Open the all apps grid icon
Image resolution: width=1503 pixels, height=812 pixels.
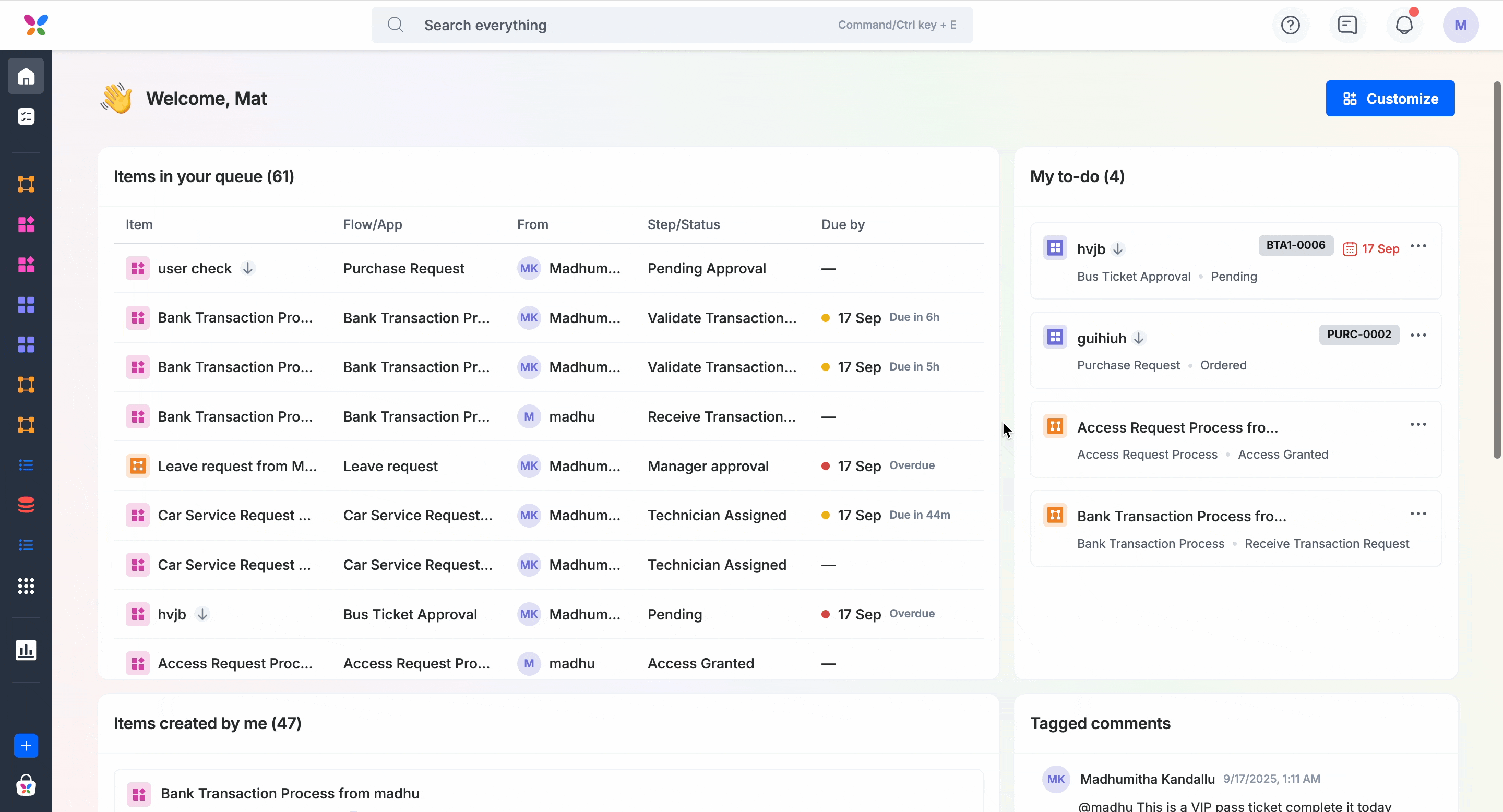tap(26, 586)
